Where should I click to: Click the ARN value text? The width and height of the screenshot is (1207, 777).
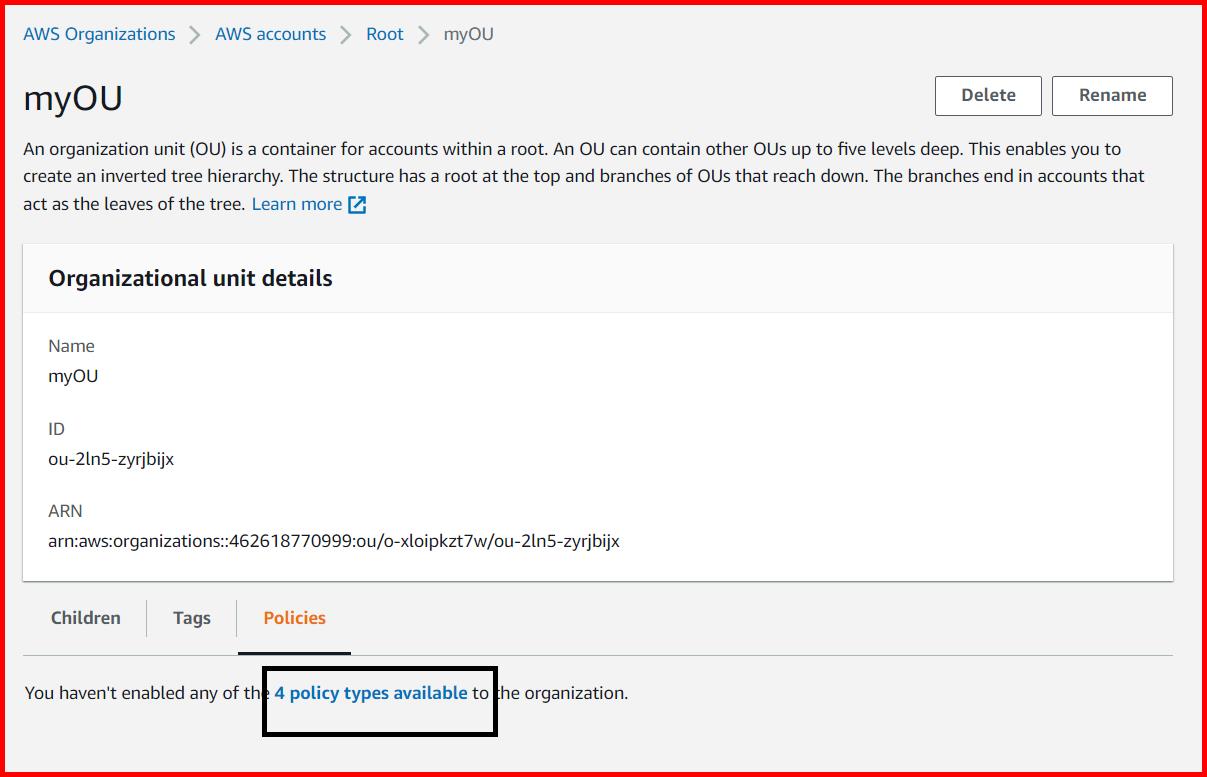point(334,541)
